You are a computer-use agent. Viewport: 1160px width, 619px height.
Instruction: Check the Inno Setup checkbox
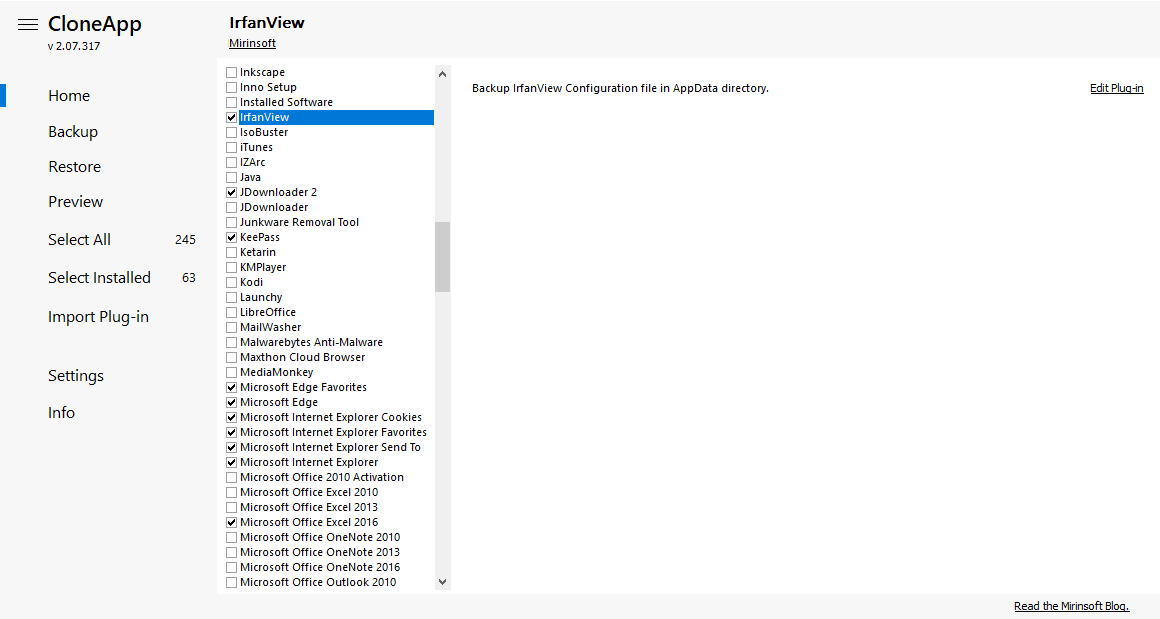[x=232, y=87]
